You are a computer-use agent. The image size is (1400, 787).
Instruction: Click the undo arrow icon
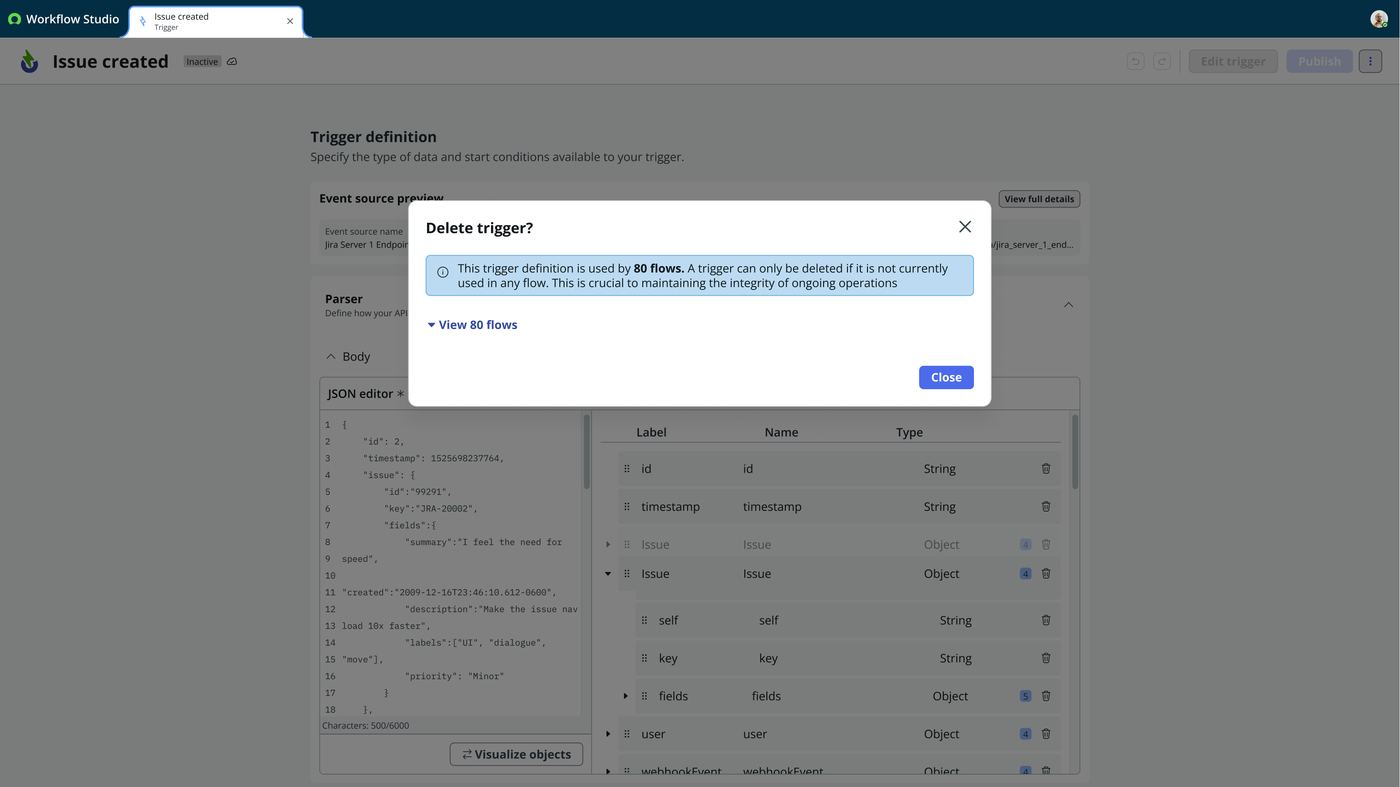1135,61
